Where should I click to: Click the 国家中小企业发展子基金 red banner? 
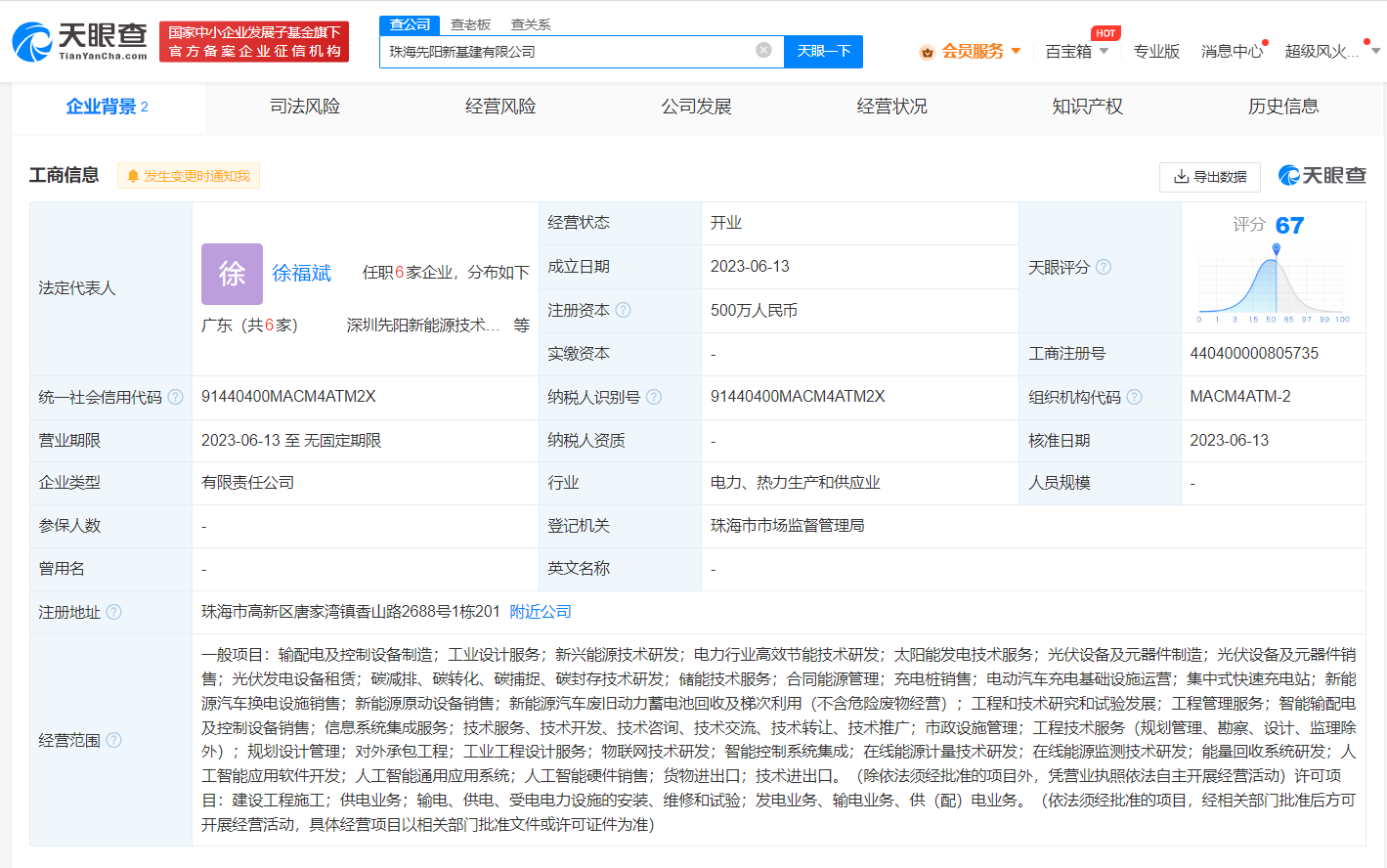pyautogui.click(x=254, y=42)
